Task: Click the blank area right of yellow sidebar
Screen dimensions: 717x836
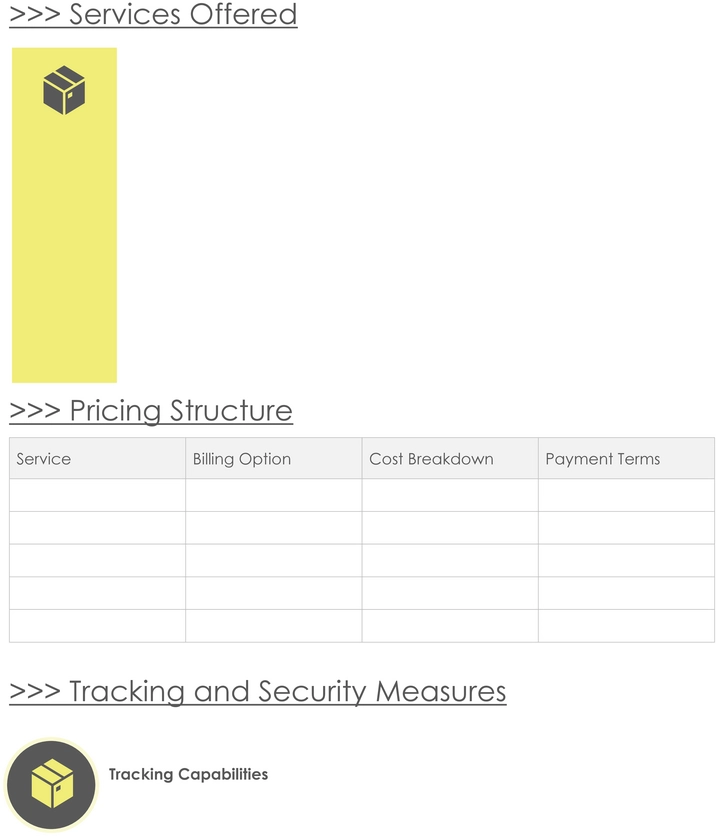Action: [x=416, y=215]
